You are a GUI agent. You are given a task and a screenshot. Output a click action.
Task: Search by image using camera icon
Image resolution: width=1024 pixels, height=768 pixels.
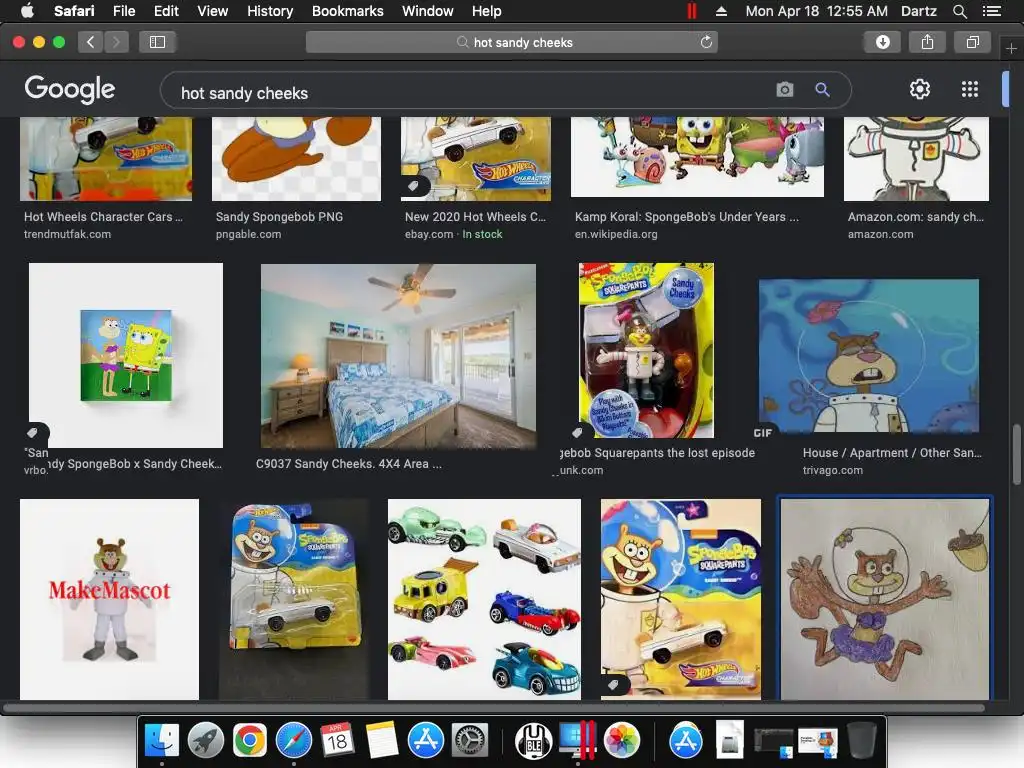coord(784,89)
